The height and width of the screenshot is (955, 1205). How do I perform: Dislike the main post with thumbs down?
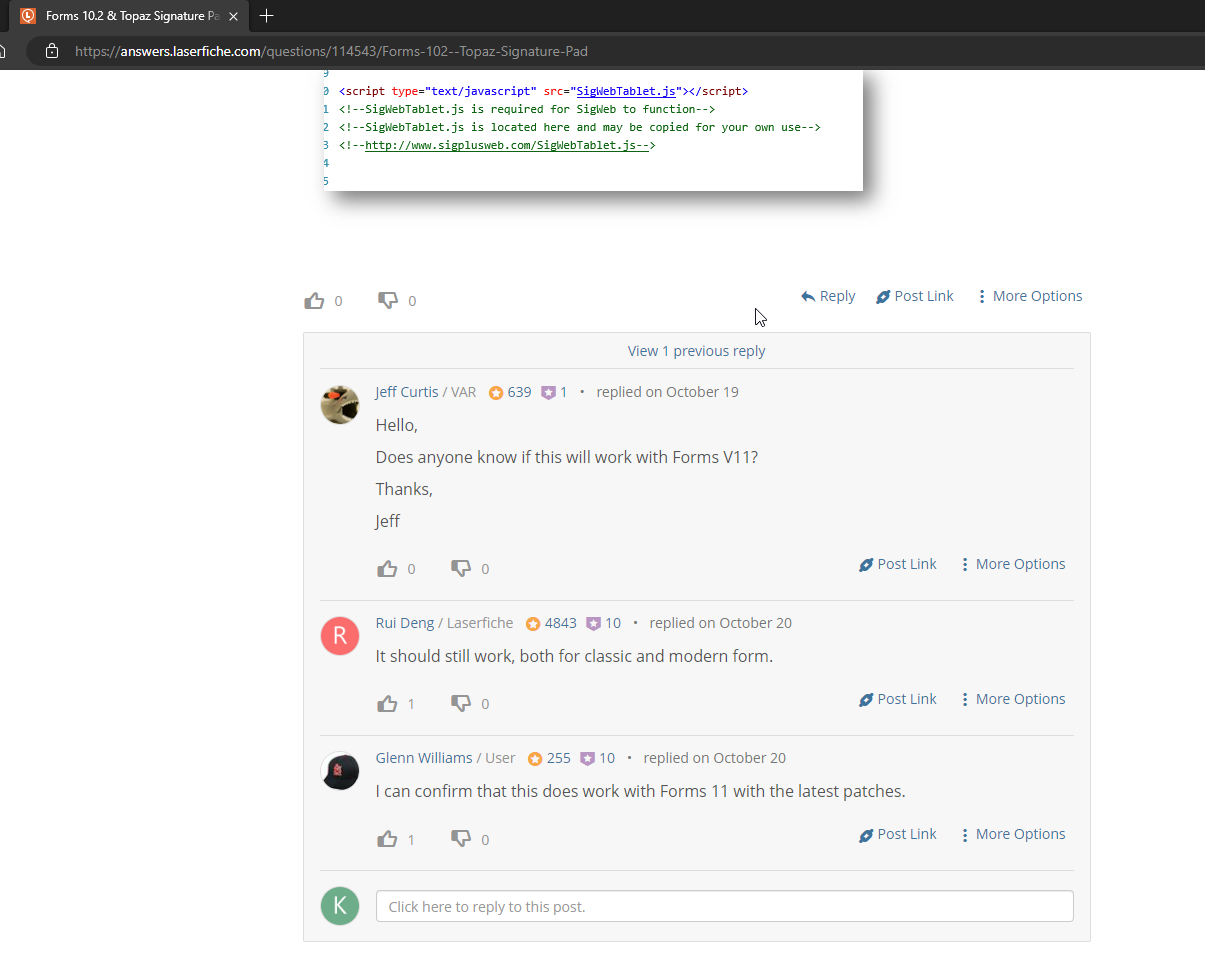point(388,300)
